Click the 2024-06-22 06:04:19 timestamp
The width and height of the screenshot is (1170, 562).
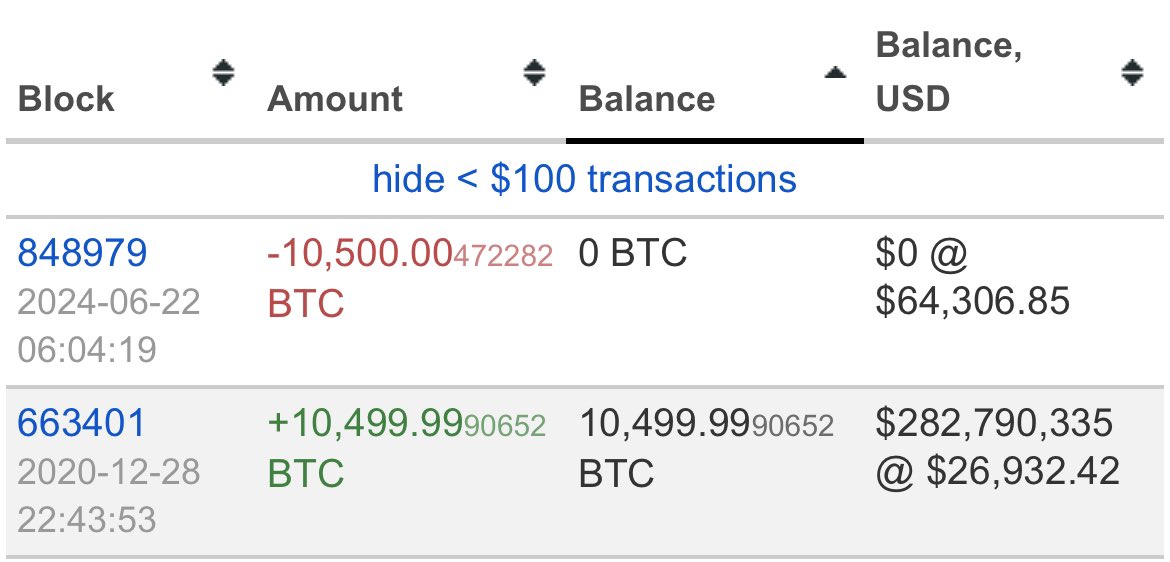[x=109, y=326]
